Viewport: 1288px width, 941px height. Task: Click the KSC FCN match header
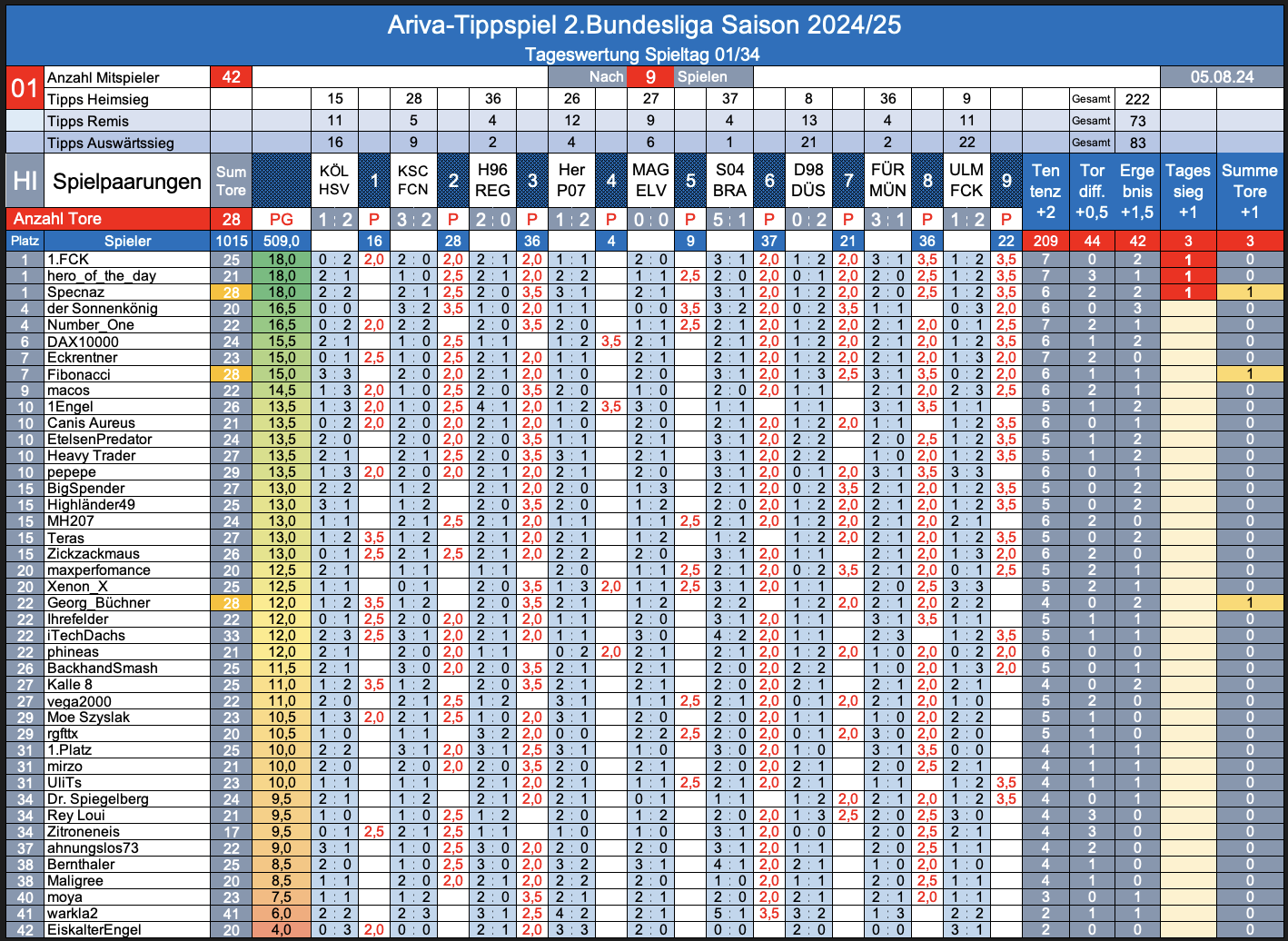[413, 180]
